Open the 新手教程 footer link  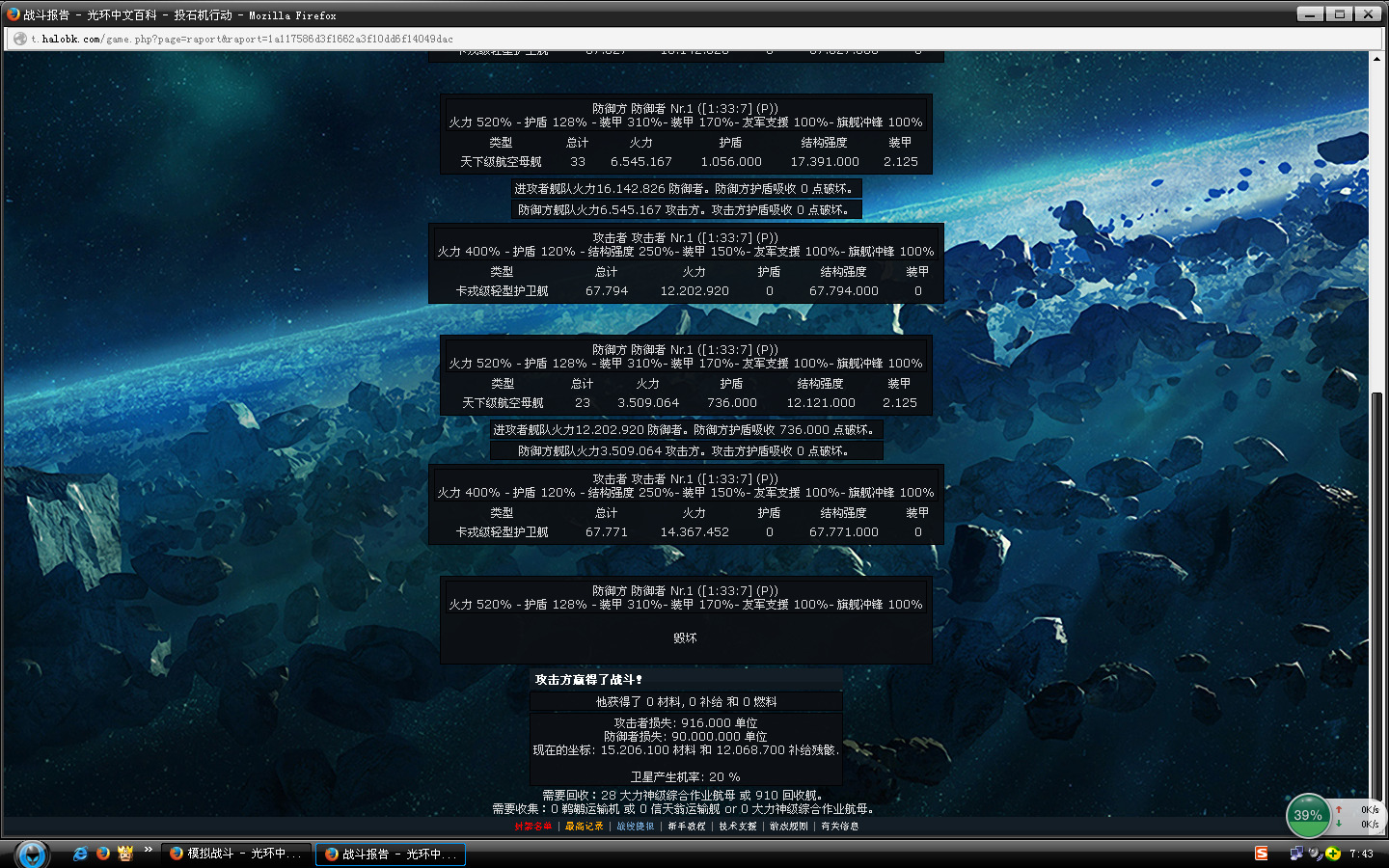pos(687,827)
